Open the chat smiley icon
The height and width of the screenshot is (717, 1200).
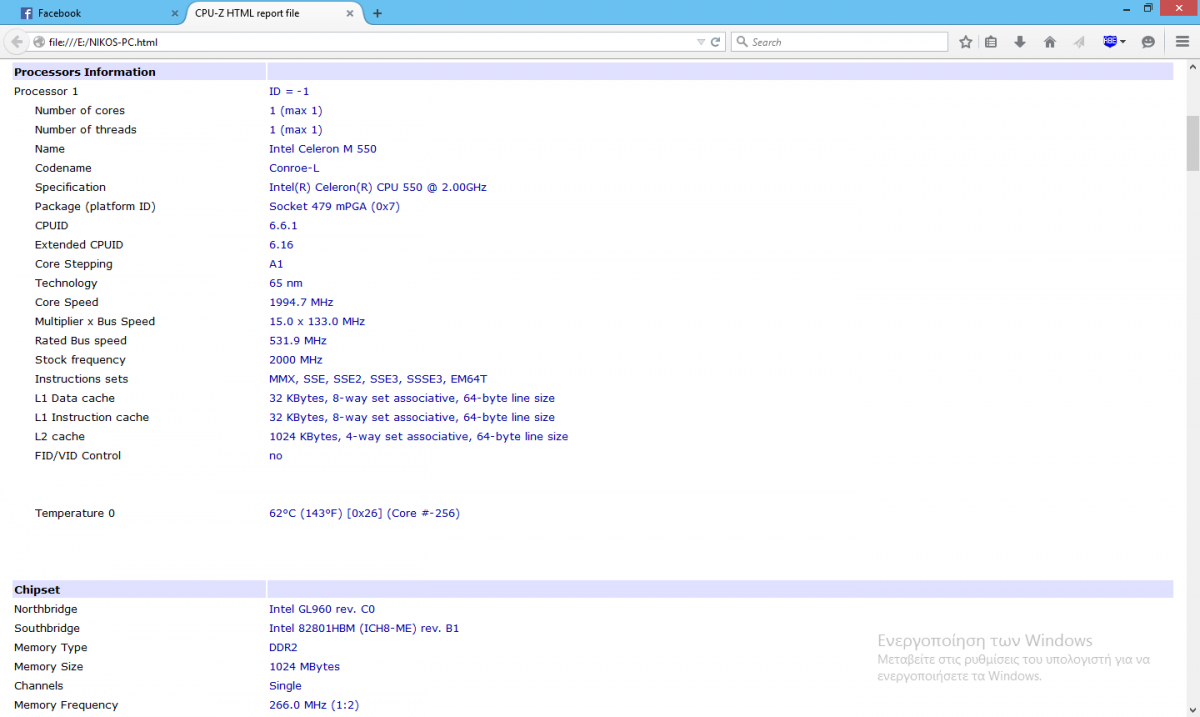1148,42
